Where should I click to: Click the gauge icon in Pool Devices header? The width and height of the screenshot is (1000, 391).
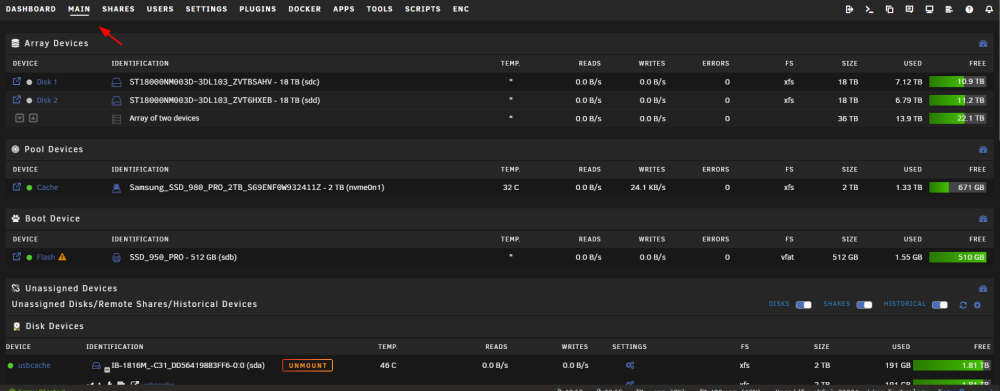tap(983, 149)
